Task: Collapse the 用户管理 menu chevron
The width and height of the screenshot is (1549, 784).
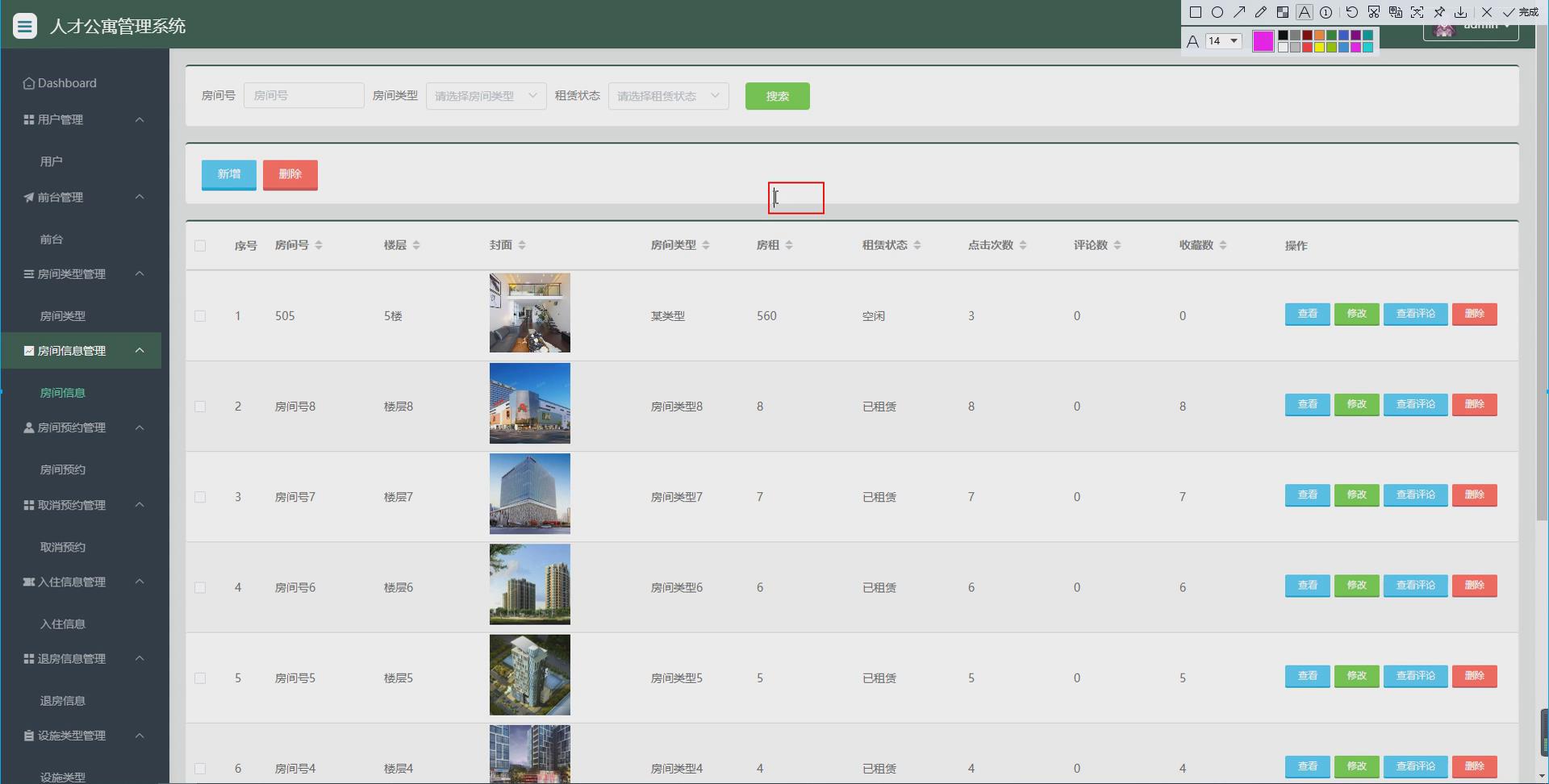Action: pyautogui.click(x=140, y=119)
